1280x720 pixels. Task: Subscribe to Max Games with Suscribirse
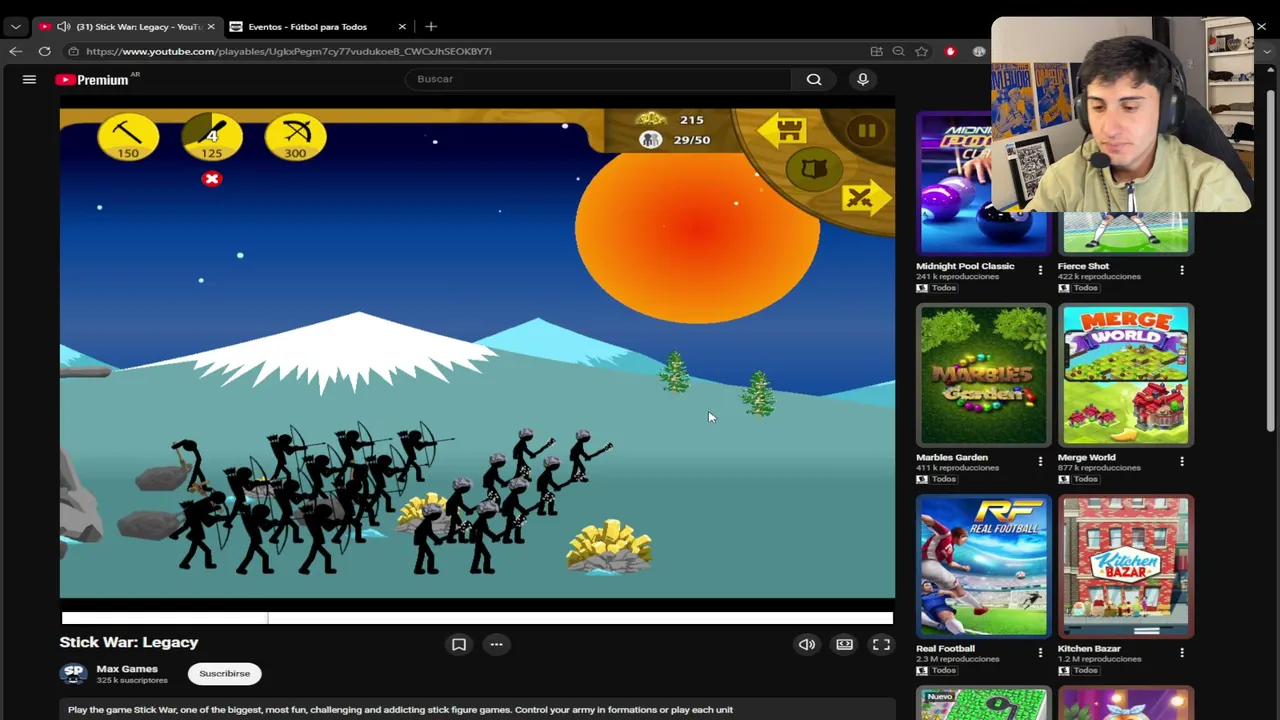[224, 674]
